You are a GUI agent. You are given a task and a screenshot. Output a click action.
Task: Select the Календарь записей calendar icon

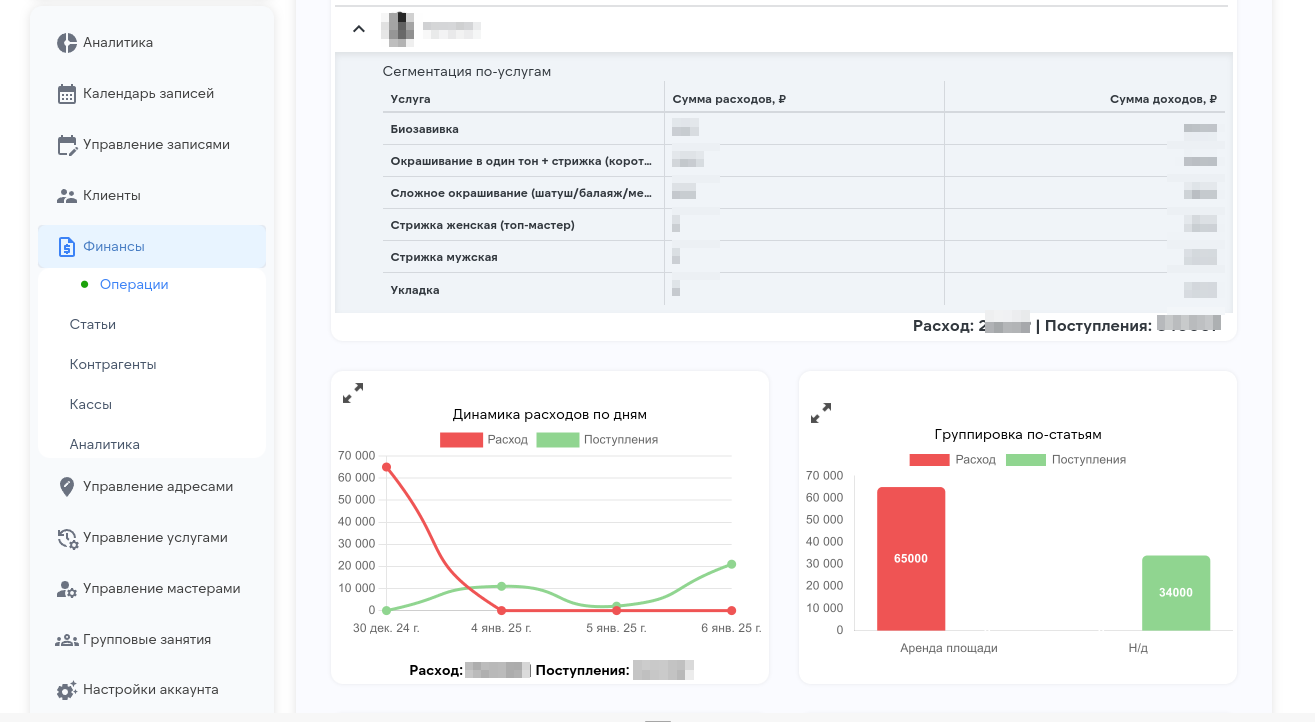(x=66, y=93)
